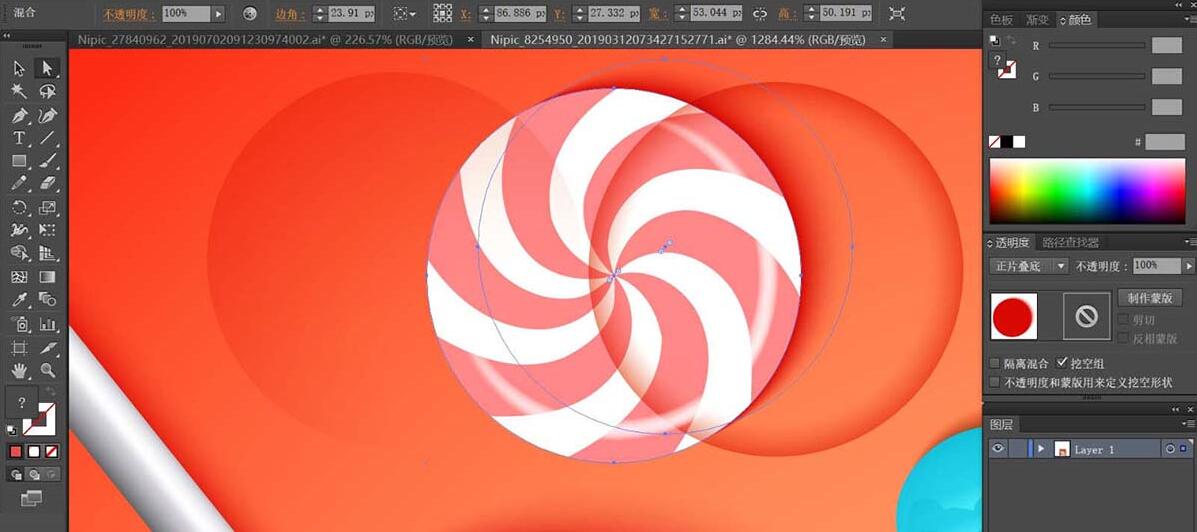
Task: Select the Perspective Grid tool
Action: (x=47, y=253)
